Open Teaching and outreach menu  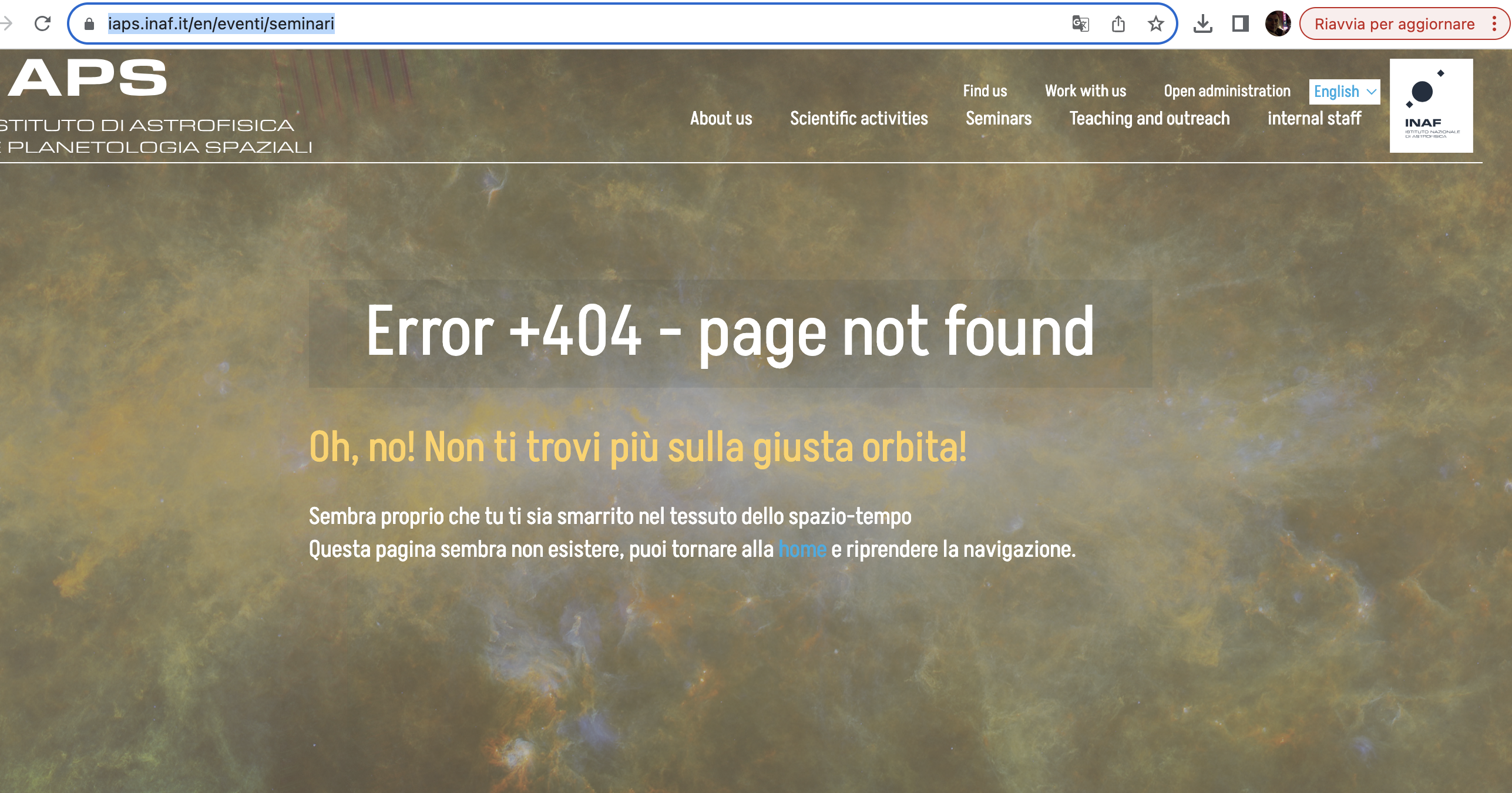[x=1150, y=119]
